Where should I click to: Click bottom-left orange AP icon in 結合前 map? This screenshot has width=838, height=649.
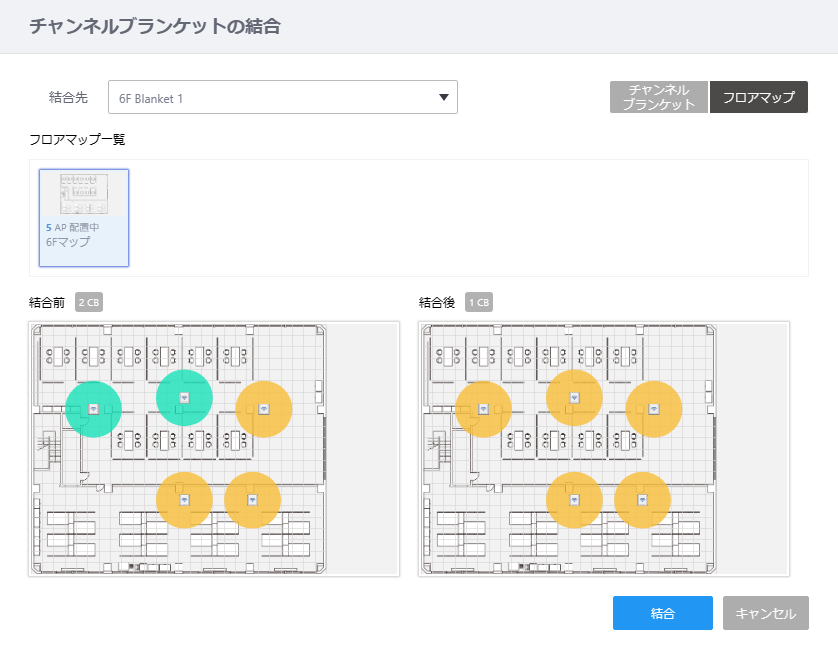pyautogui.click(x=184, y=500)
